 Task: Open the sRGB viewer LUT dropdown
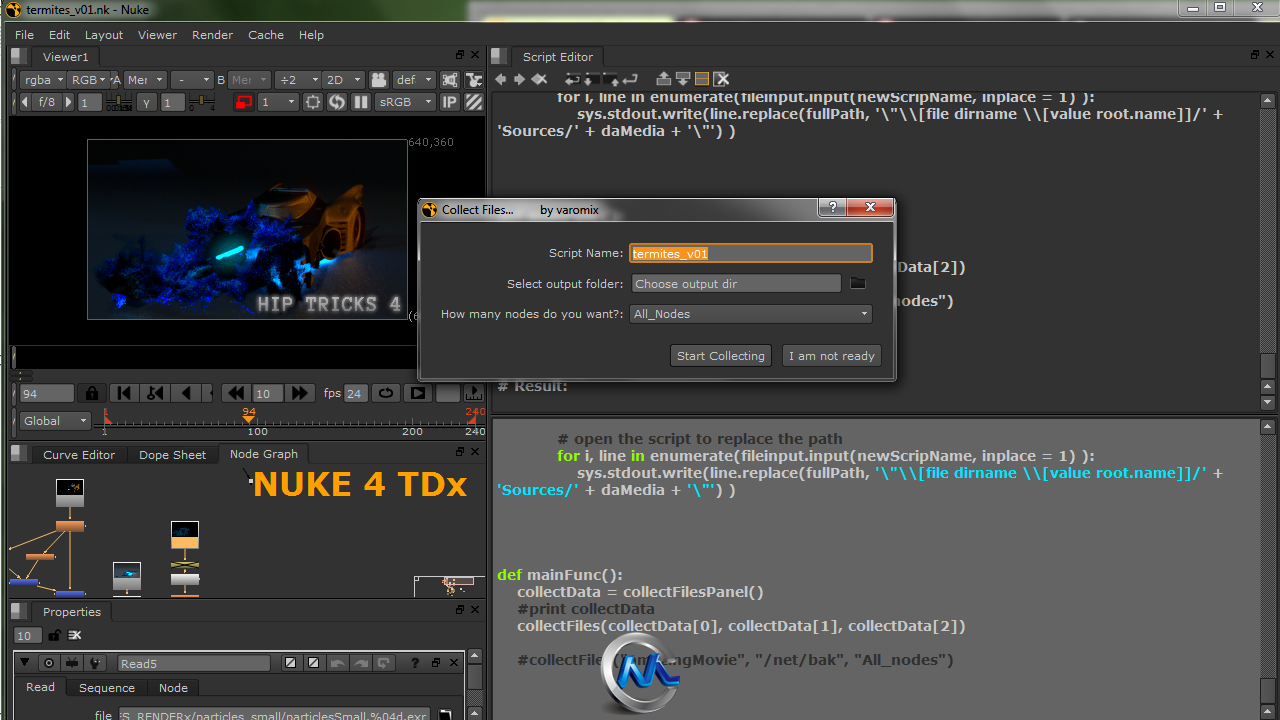406,102
